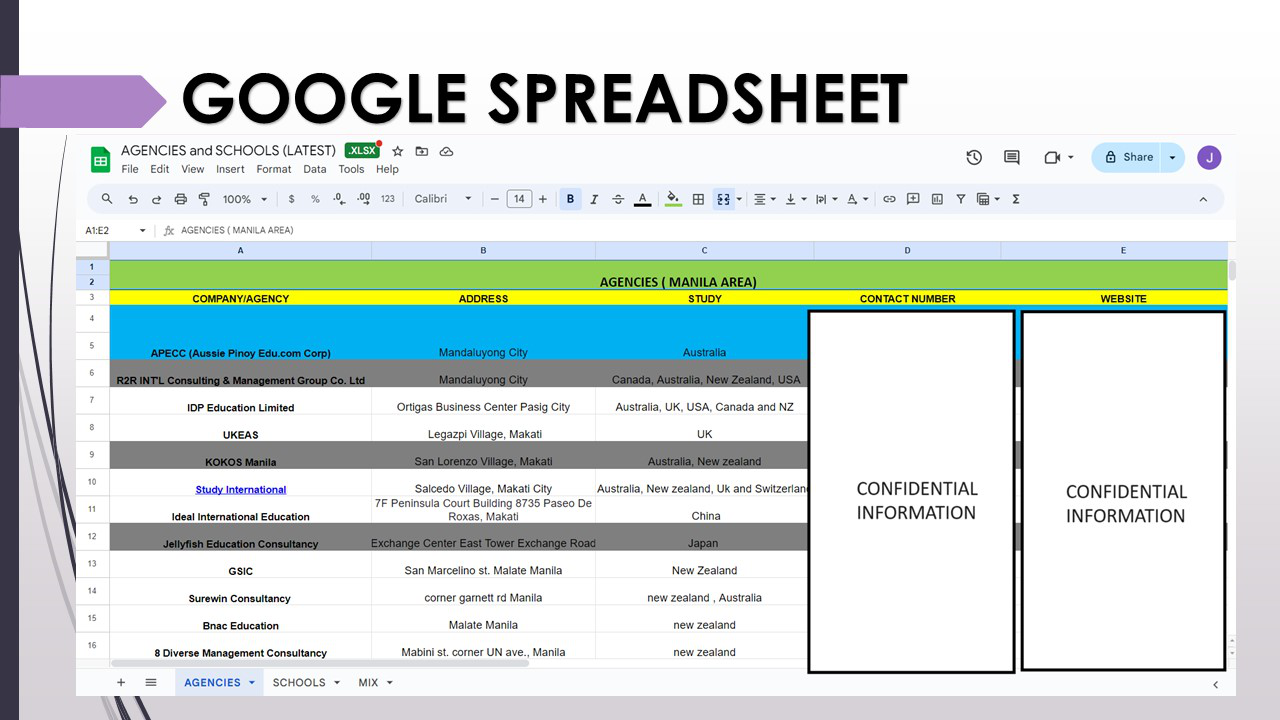Open text rotation dropdown
Screen dimensions: 1280x720
tap(857, 199)
